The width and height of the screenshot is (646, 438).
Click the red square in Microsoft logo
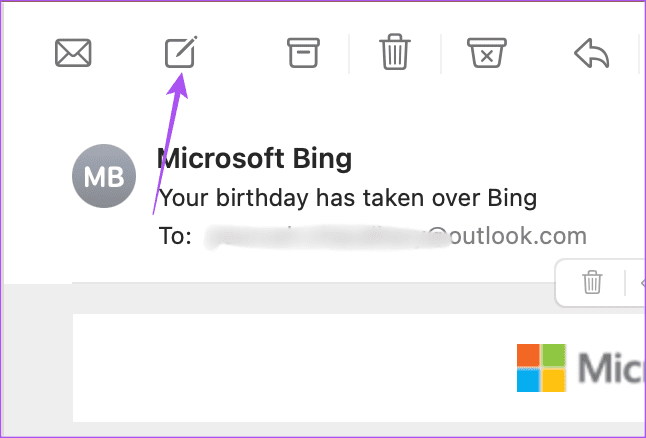pyautogui.click(x=529, y=356)
